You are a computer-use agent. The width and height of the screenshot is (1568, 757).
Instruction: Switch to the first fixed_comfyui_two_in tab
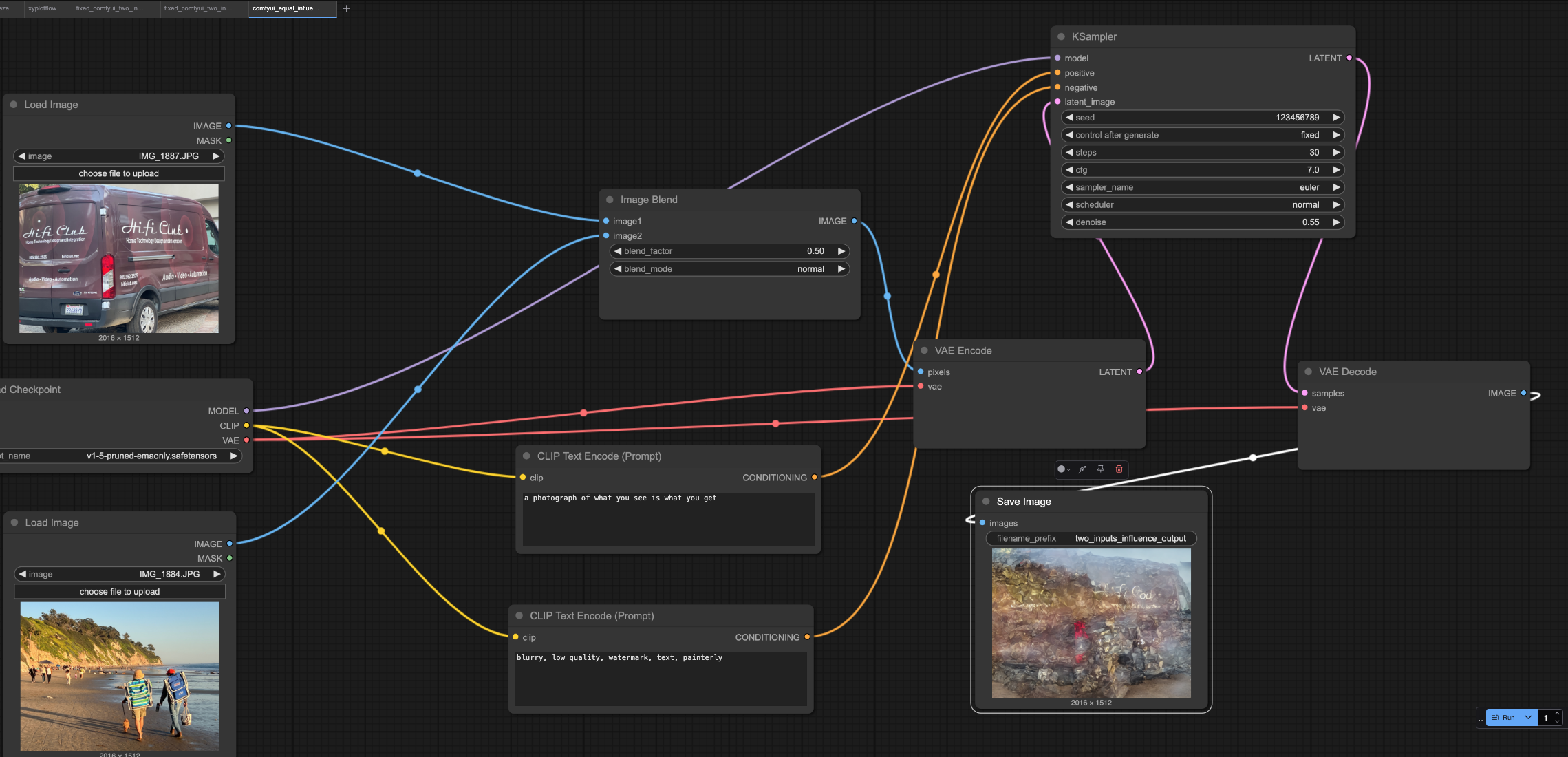[110, 8]
